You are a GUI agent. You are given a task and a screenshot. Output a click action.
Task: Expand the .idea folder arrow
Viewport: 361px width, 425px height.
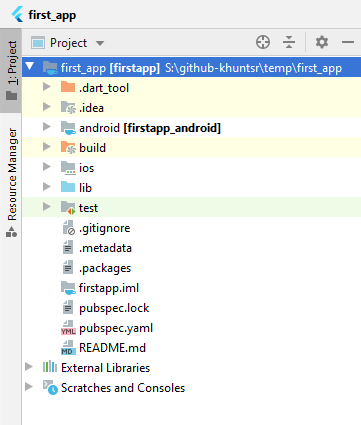[x=47, y=107]
